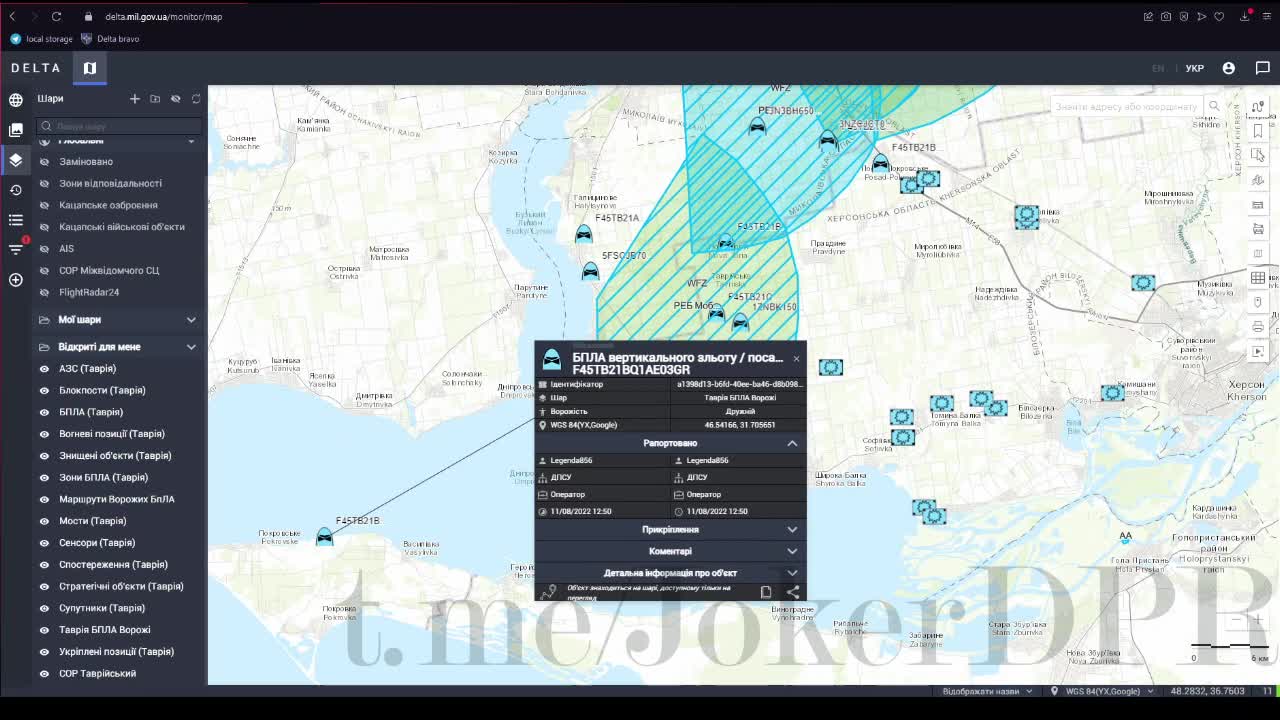Viewport: 1280px width, 720px height.
Task: Click the table grid tool on map toolbar
Action: (1258, 277)
